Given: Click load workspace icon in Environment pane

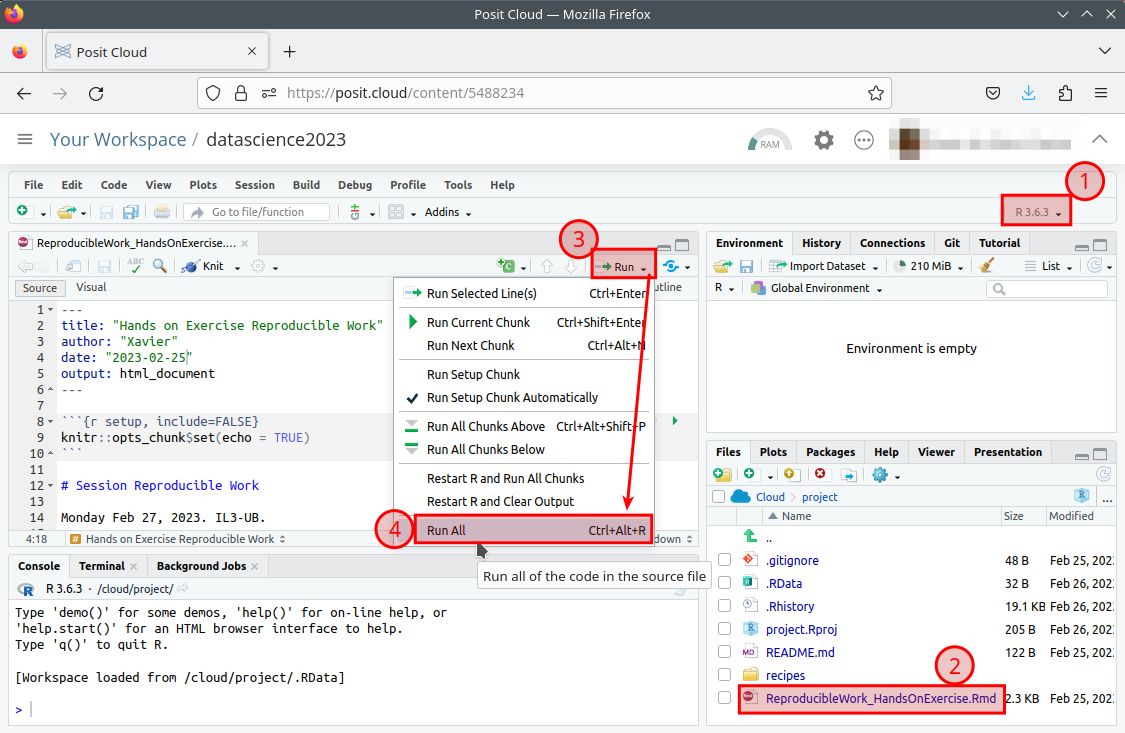Looking at the screenshot, I should tap(722, 266).
